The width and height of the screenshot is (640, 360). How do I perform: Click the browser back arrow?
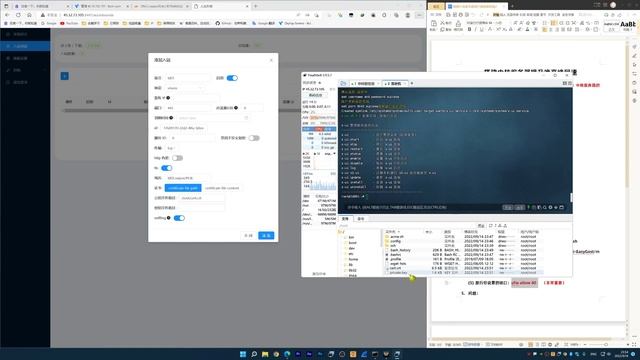pos(7,15)
